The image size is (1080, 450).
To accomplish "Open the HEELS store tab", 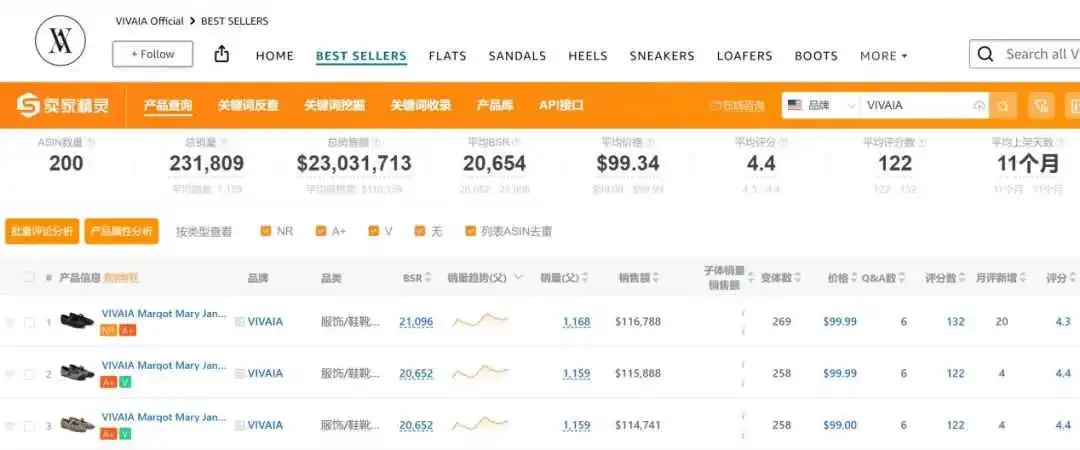I will (588, 56).
